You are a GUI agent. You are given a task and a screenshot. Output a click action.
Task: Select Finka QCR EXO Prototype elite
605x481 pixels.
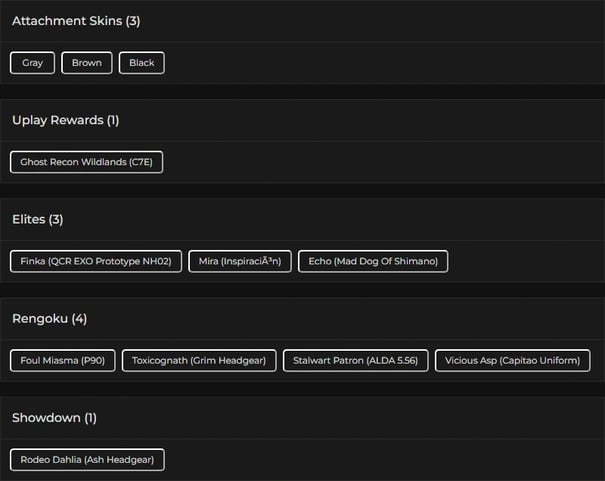tap(96, 261)
